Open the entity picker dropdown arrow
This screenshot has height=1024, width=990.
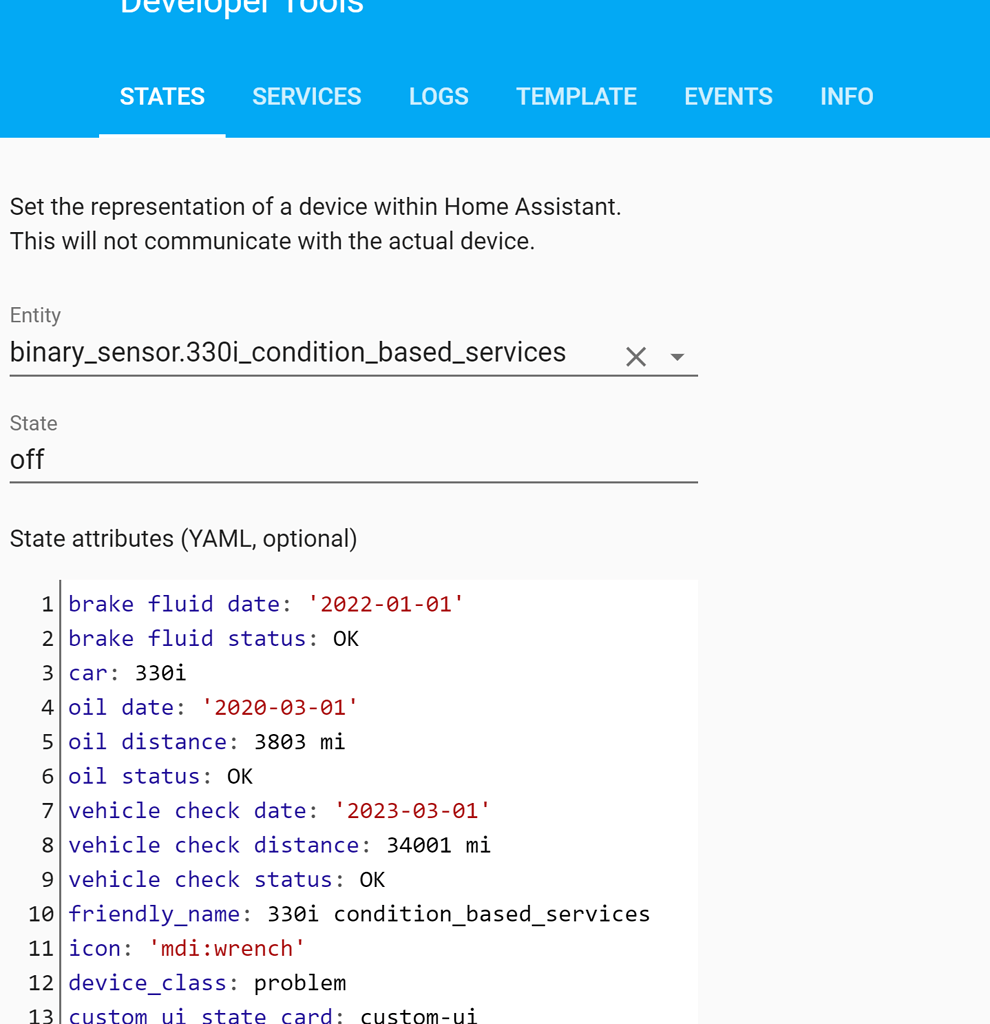677,356
